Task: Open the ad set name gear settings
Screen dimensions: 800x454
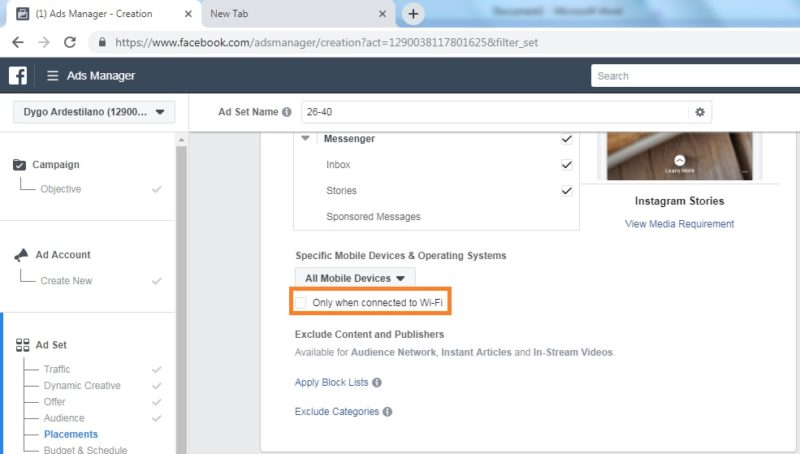Action: tap(700, 112)
